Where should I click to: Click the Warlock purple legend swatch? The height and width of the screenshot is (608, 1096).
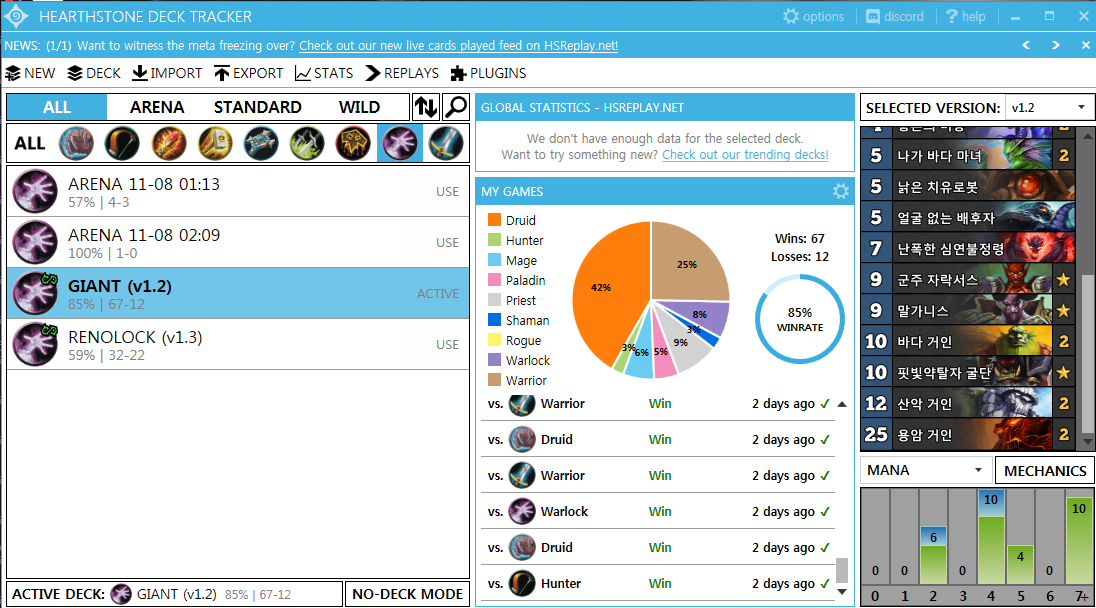click(x=494, y=360)
